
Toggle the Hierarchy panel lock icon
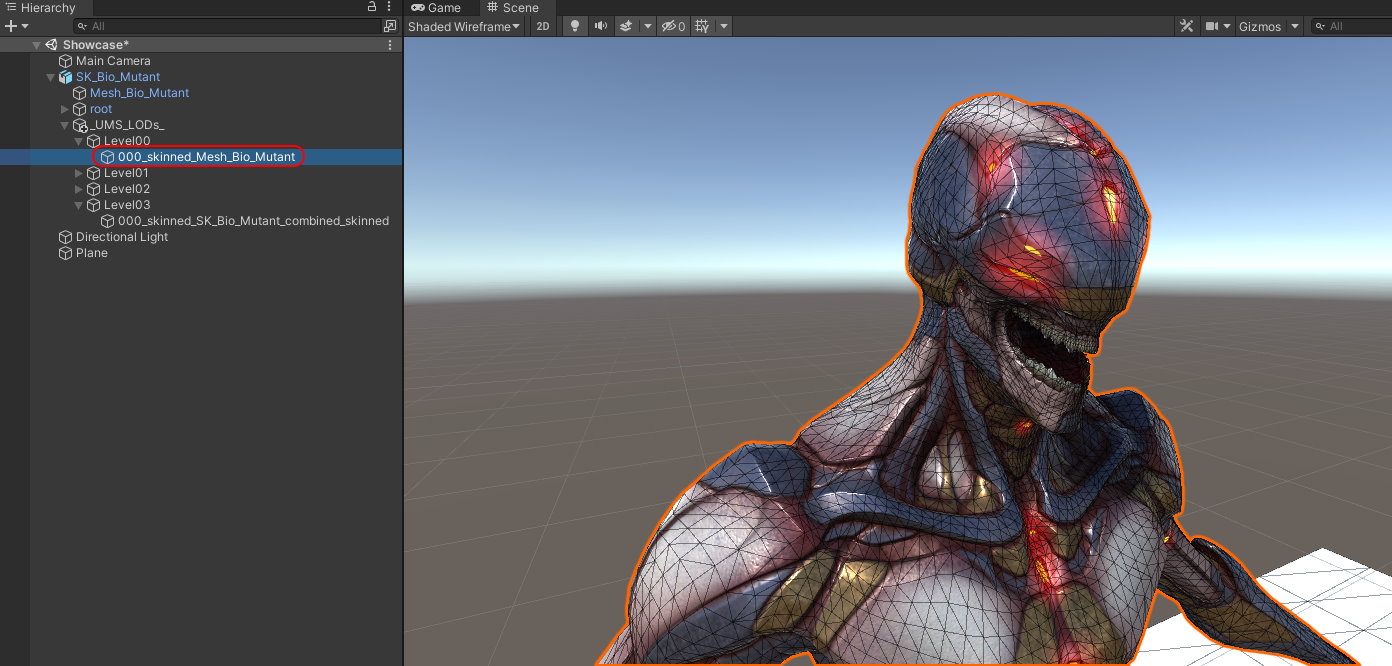click(372, 7)
